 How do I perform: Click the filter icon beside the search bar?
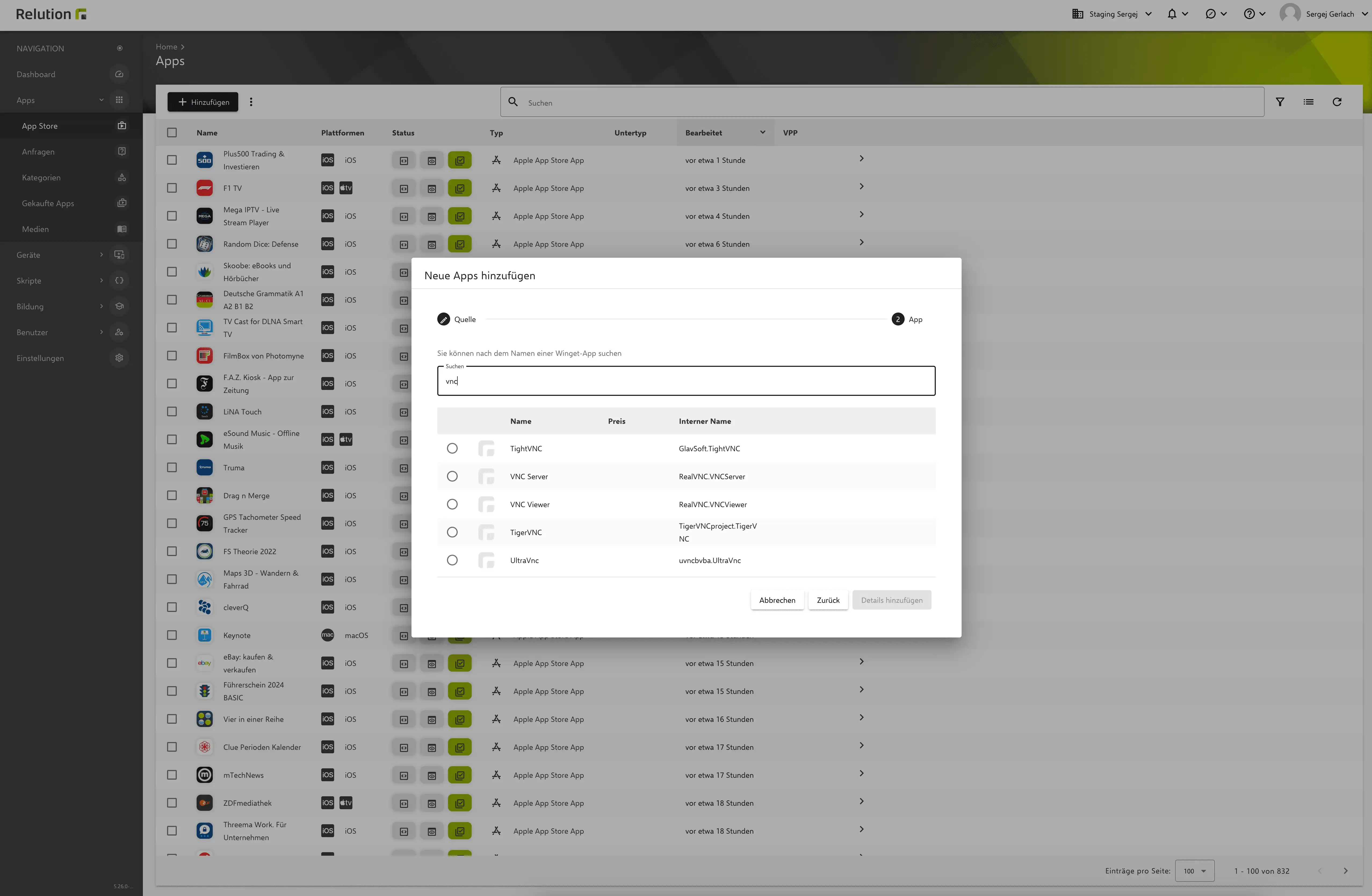pyautogui.click(x=1280, y=102)
